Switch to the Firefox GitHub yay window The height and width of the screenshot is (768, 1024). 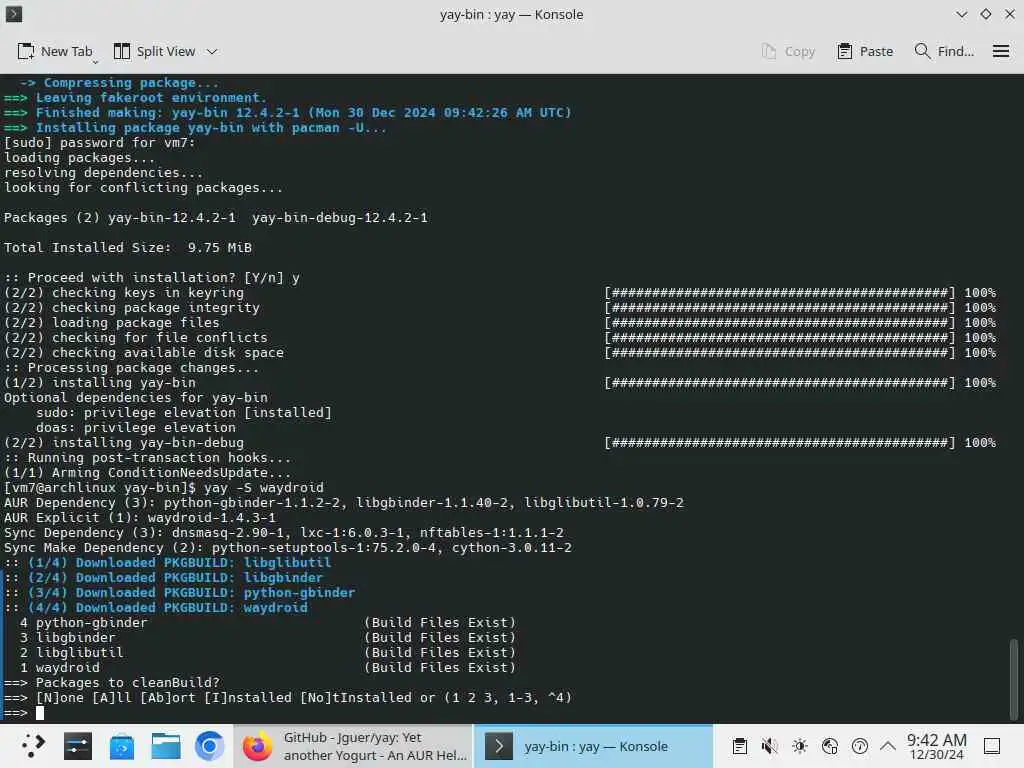(x=353, y=746)
